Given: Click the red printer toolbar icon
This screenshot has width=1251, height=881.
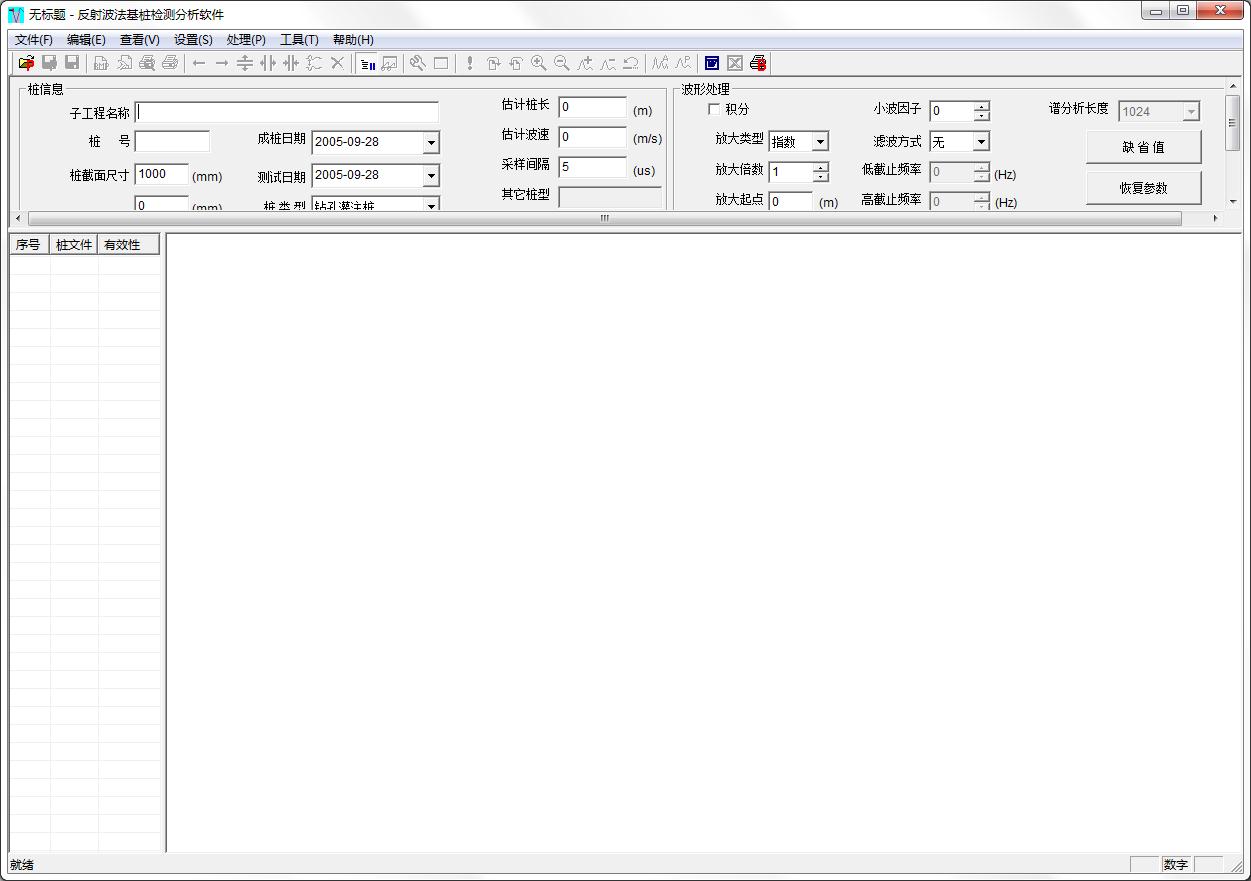Looking at the screenshot, I should [758, 63].
